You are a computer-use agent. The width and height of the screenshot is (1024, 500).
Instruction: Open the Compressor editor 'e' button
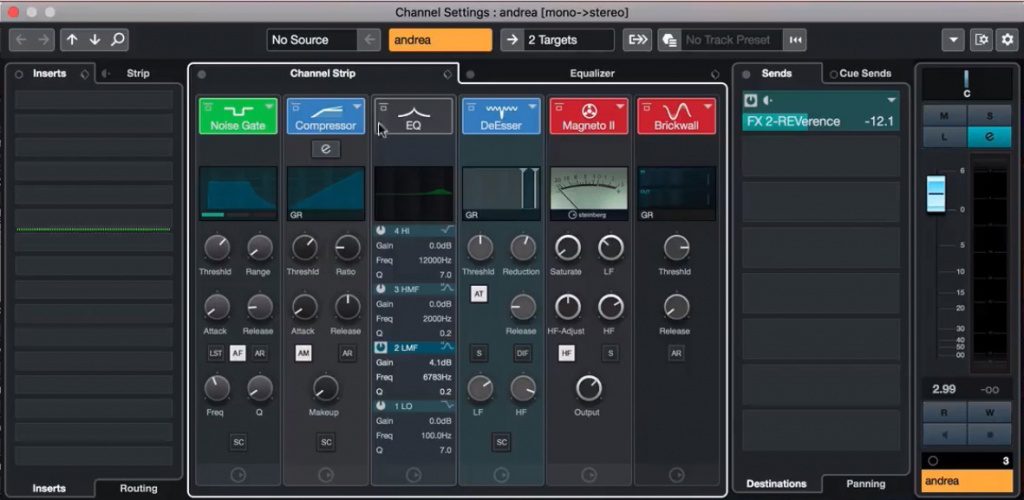325,149
